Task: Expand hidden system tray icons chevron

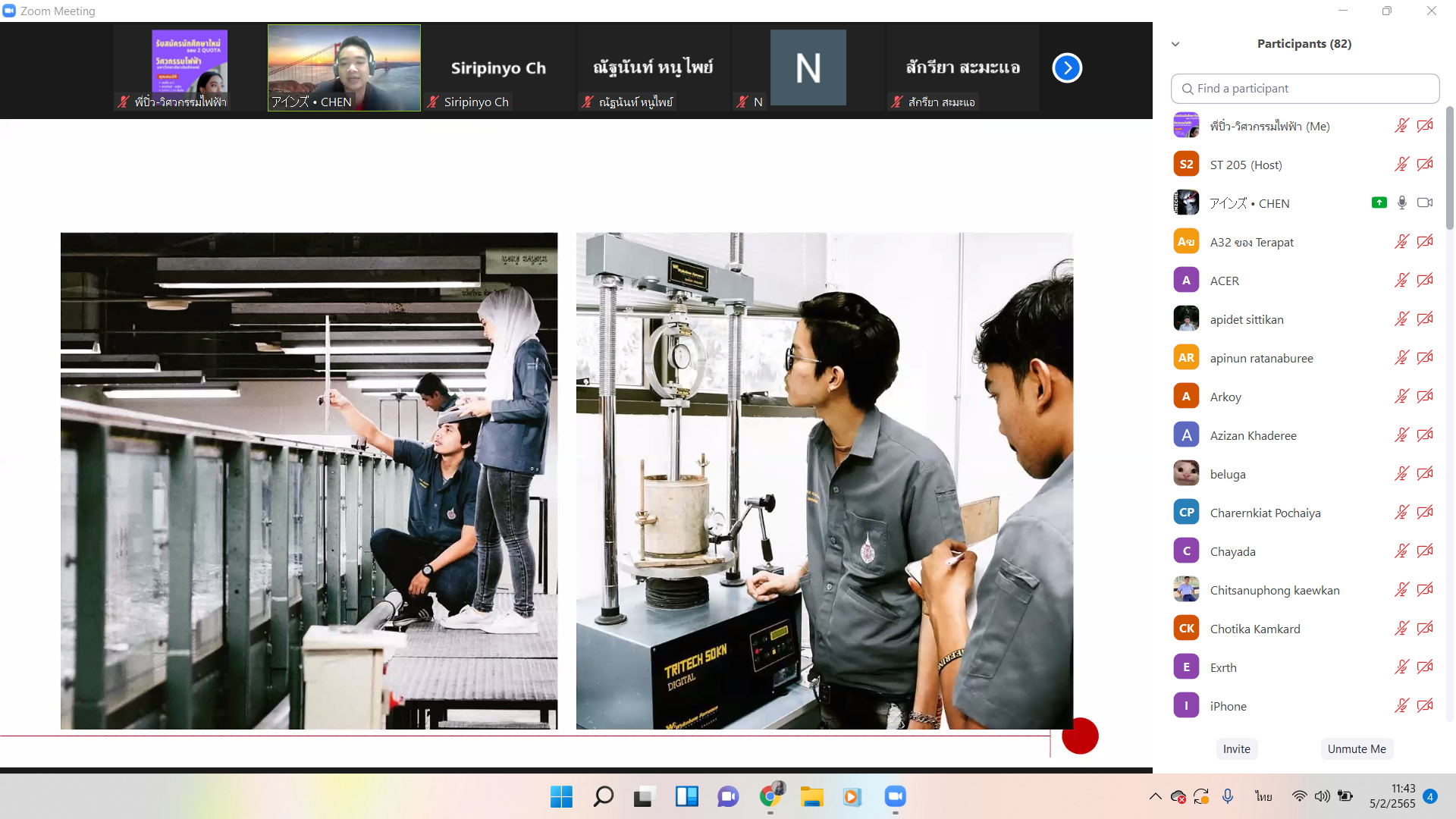Action: coord(1155,796)
